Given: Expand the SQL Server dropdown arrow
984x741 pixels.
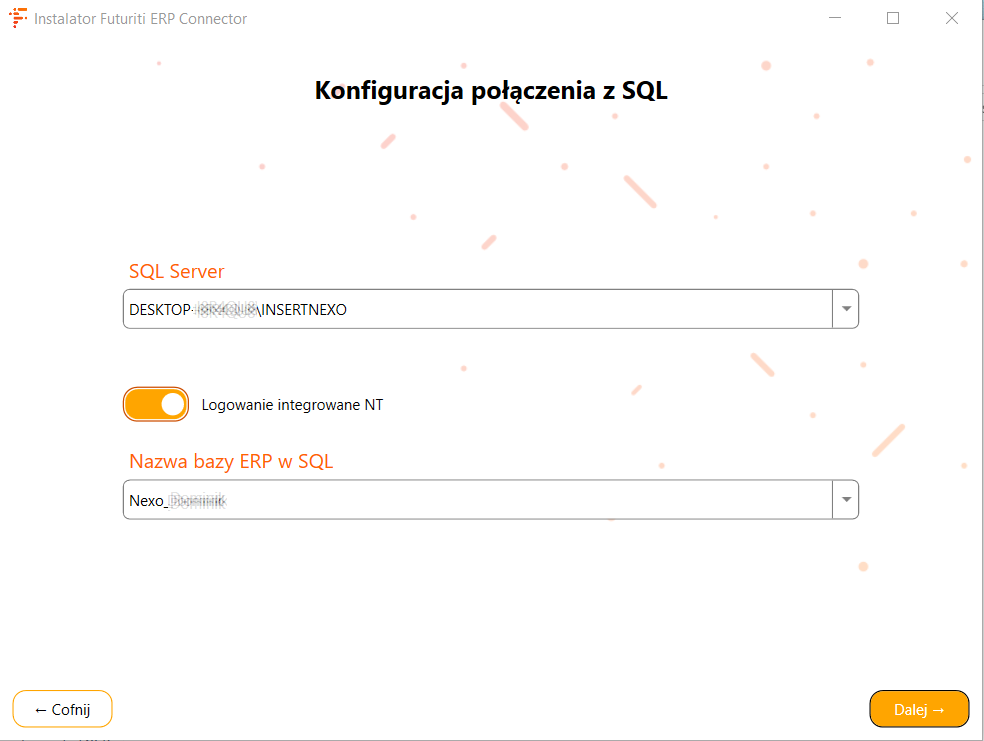Looking at the screenshot, I should (x=846, y=309).
